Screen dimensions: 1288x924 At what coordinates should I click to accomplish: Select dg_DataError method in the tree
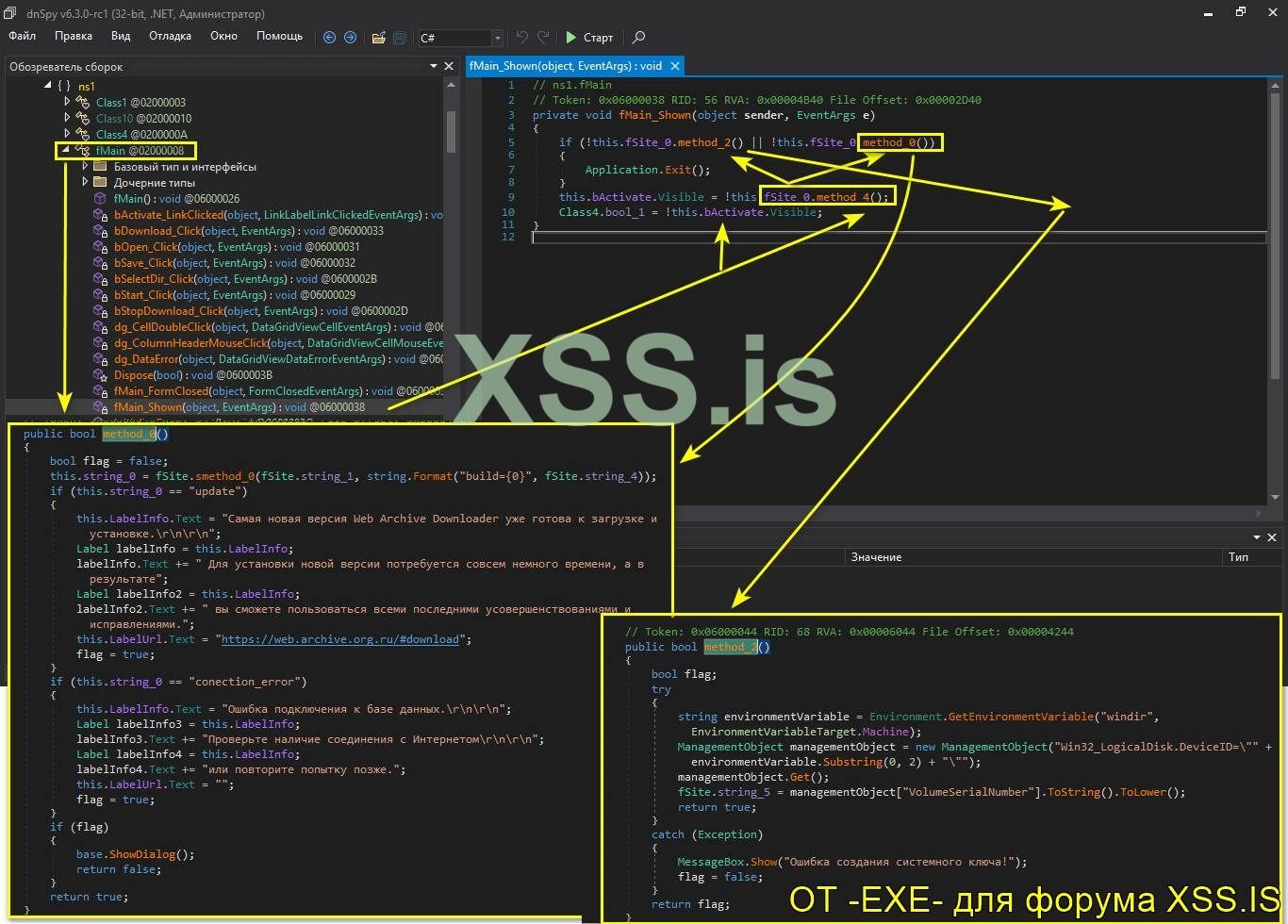(278, 359)
